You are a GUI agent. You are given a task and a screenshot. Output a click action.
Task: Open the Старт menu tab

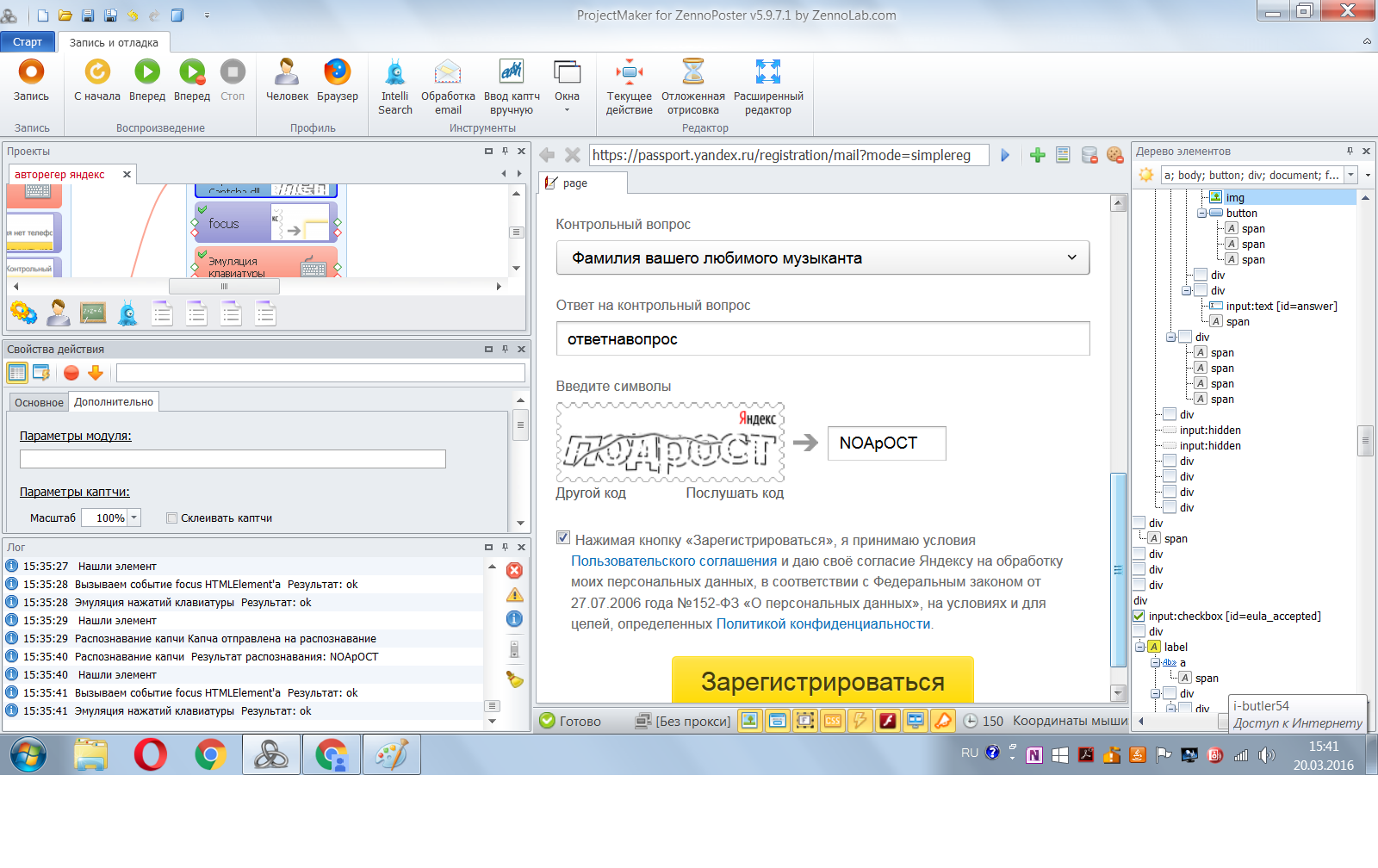point(28,42)
